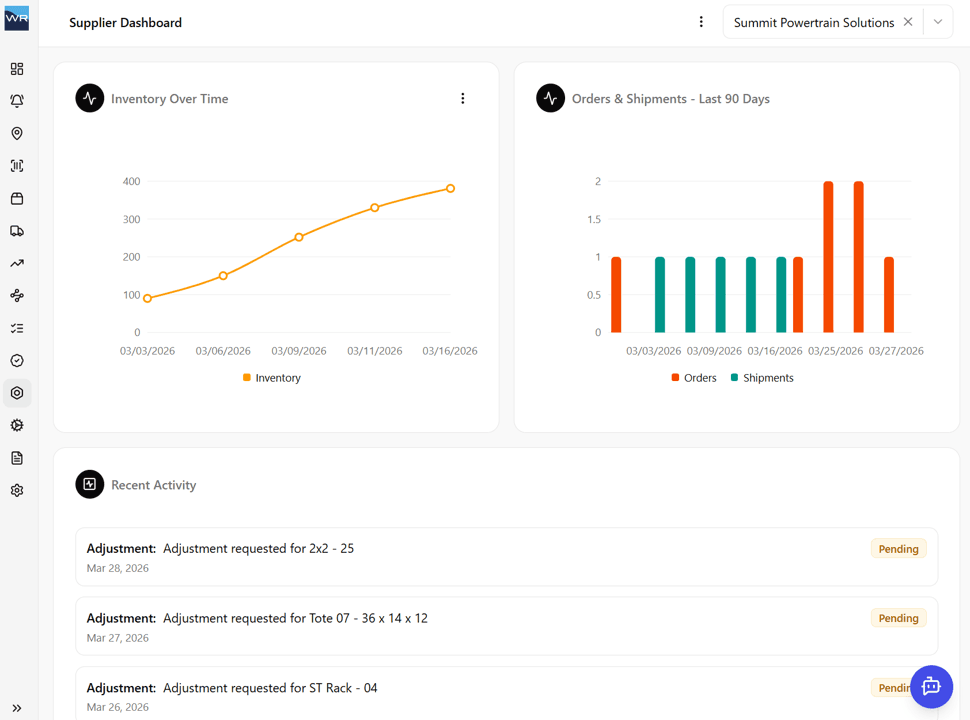Click the shipments truck icon in sidebar
This screenshot has height=720, width=970.
coord(16,230)
